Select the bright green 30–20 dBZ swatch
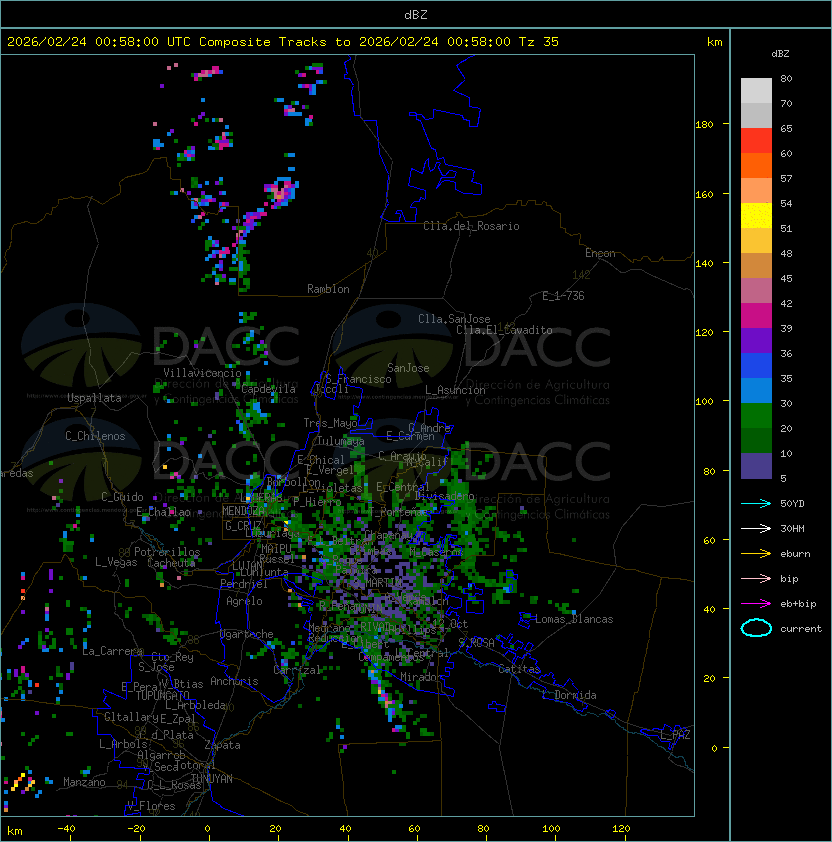 (756, 416)
